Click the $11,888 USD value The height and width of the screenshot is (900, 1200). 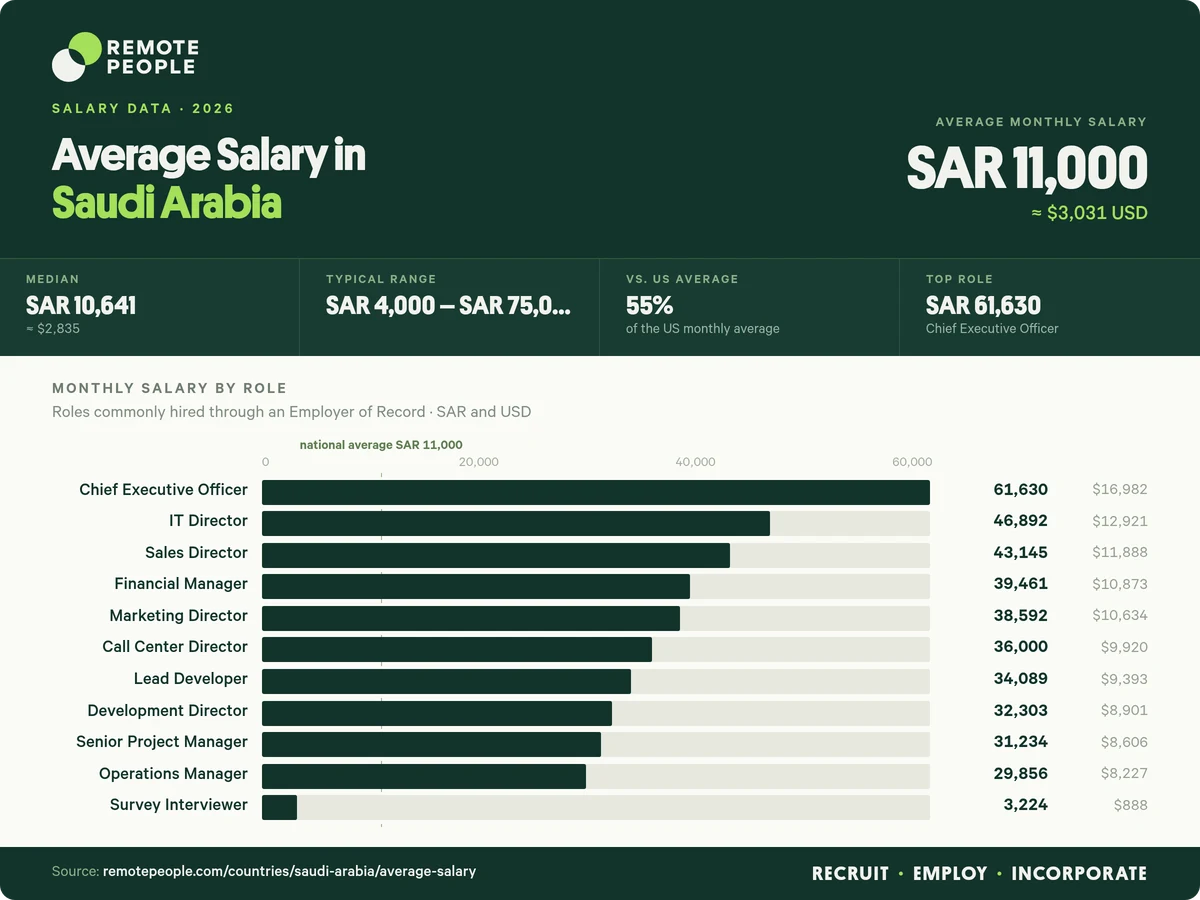tap(1120, 552)
